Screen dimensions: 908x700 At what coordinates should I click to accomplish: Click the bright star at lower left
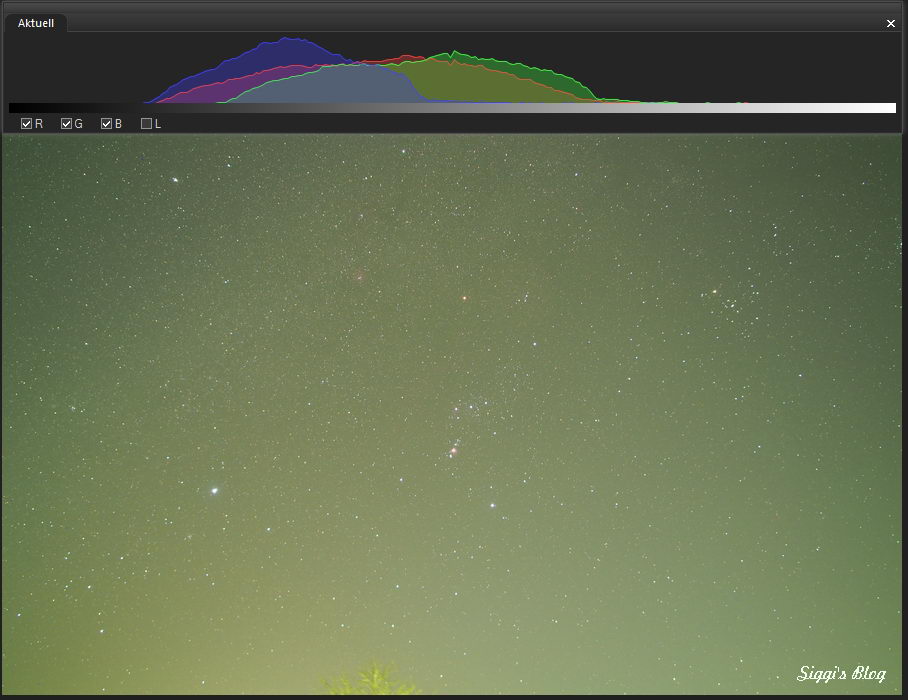tap(213, 491)
